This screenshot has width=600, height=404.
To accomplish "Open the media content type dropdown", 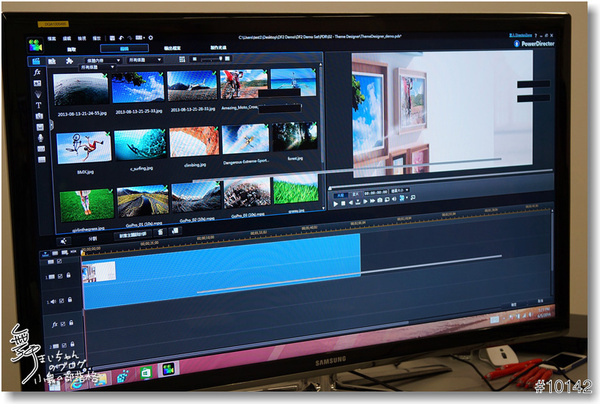I will [x=103, y=60].
